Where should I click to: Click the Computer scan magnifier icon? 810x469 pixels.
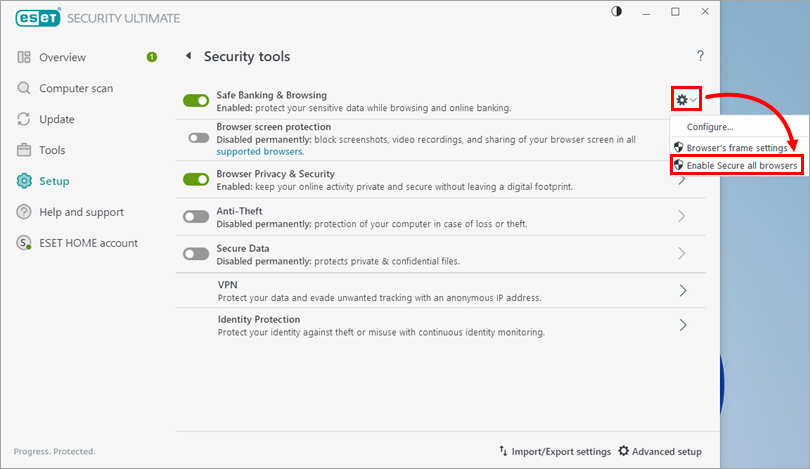tap(24, 88)
